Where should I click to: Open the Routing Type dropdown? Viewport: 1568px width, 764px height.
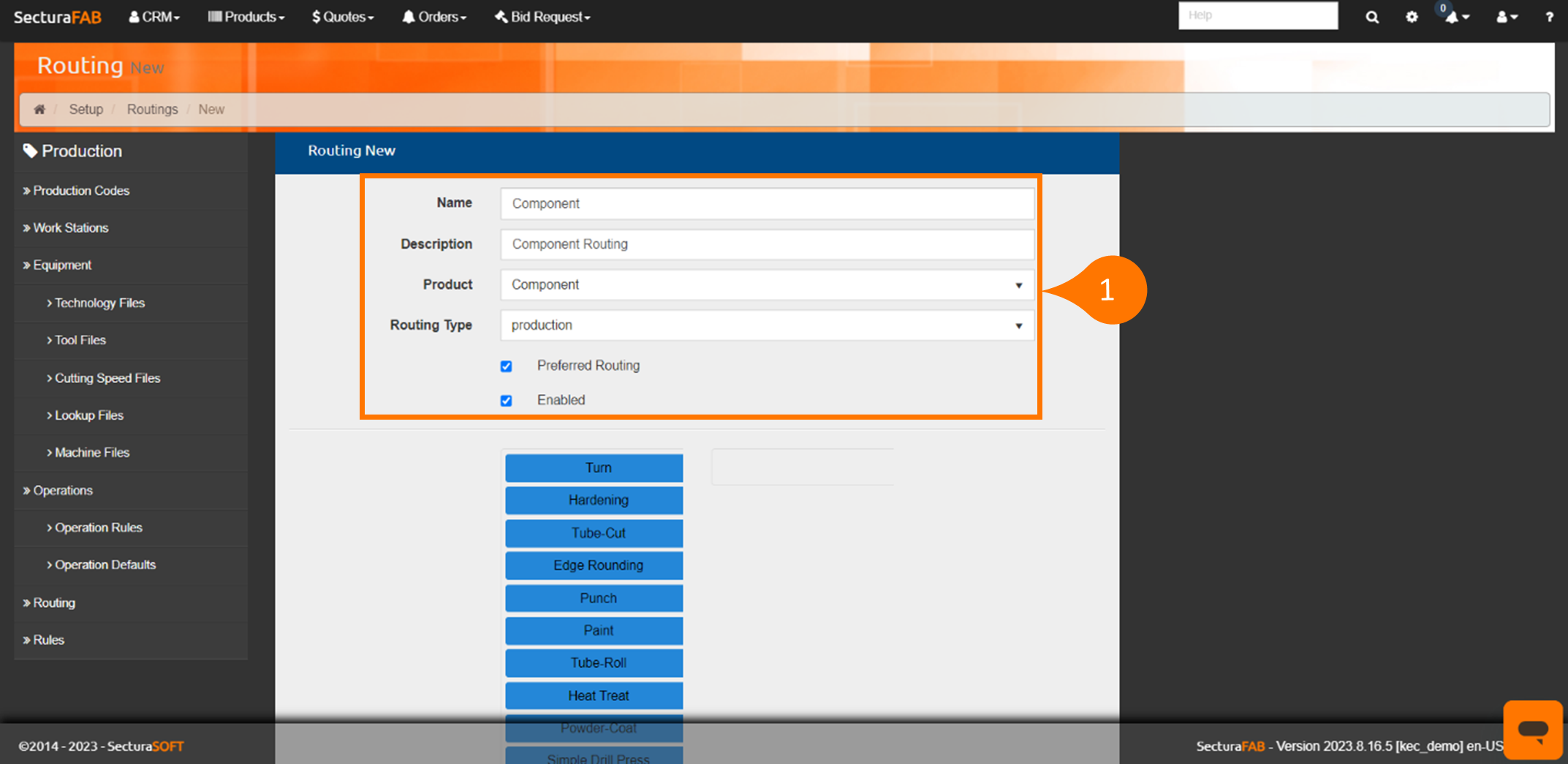point(766,325)
